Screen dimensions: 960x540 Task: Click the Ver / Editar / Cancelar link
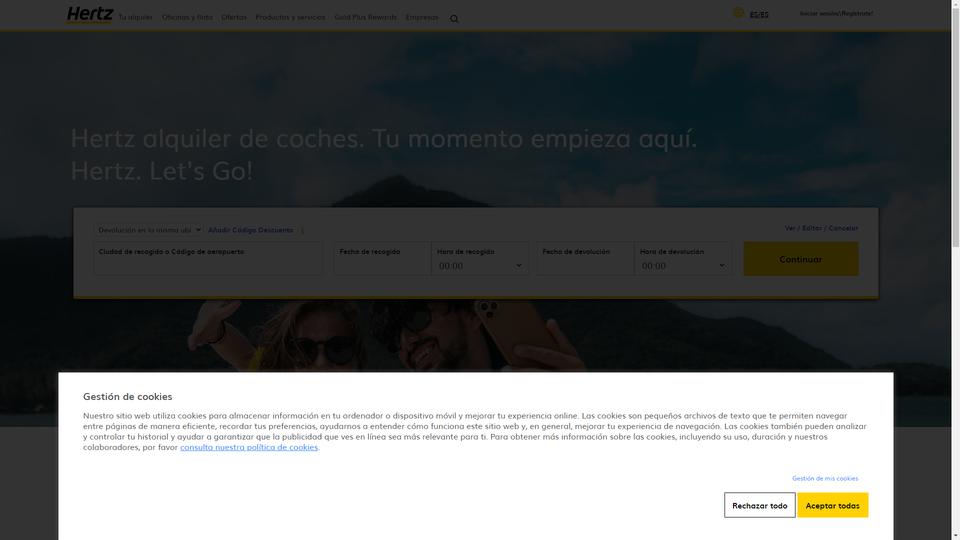pos(822,228)
